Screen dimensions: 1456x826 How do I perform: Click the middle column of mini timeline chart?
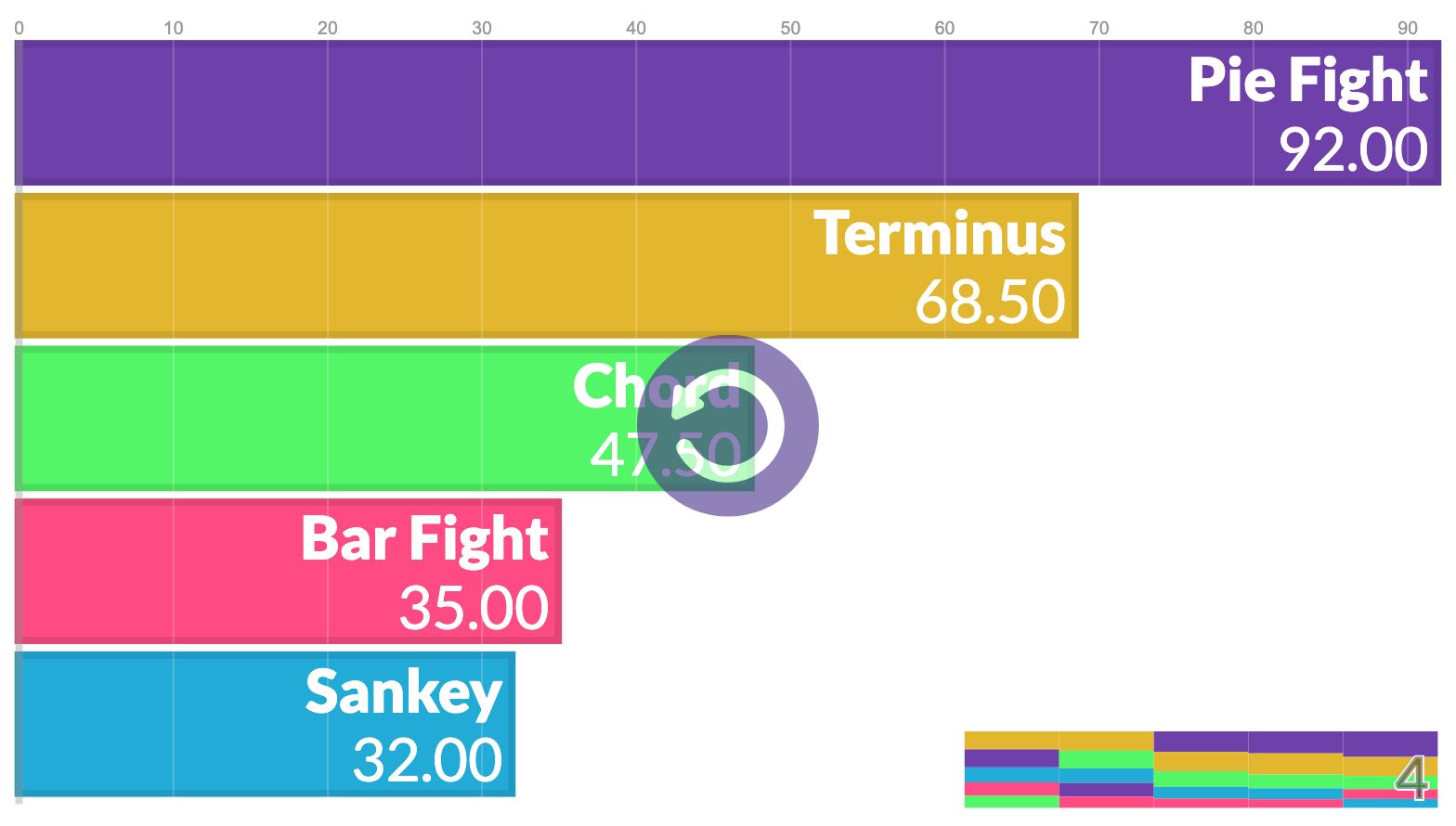pyautogui.click(x=1201, y=769)
